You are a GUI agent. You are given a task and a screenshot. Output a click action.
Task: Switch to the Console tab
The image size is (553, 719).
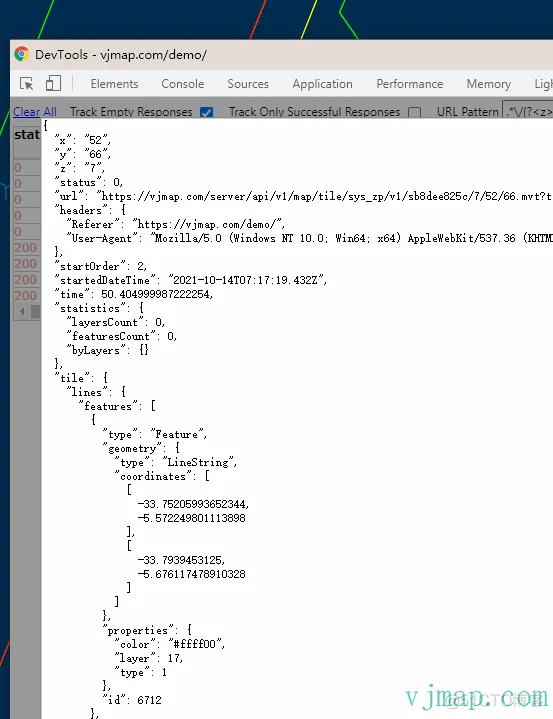point(182,84)
